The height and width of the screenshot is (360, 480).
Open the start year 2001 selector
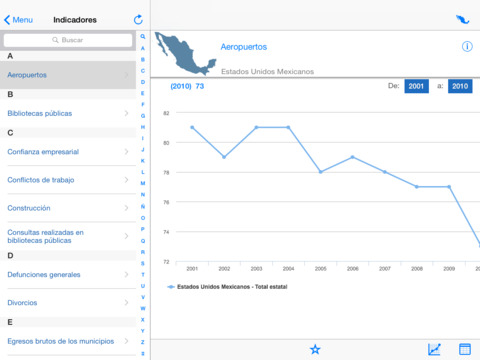coord(416,86)
